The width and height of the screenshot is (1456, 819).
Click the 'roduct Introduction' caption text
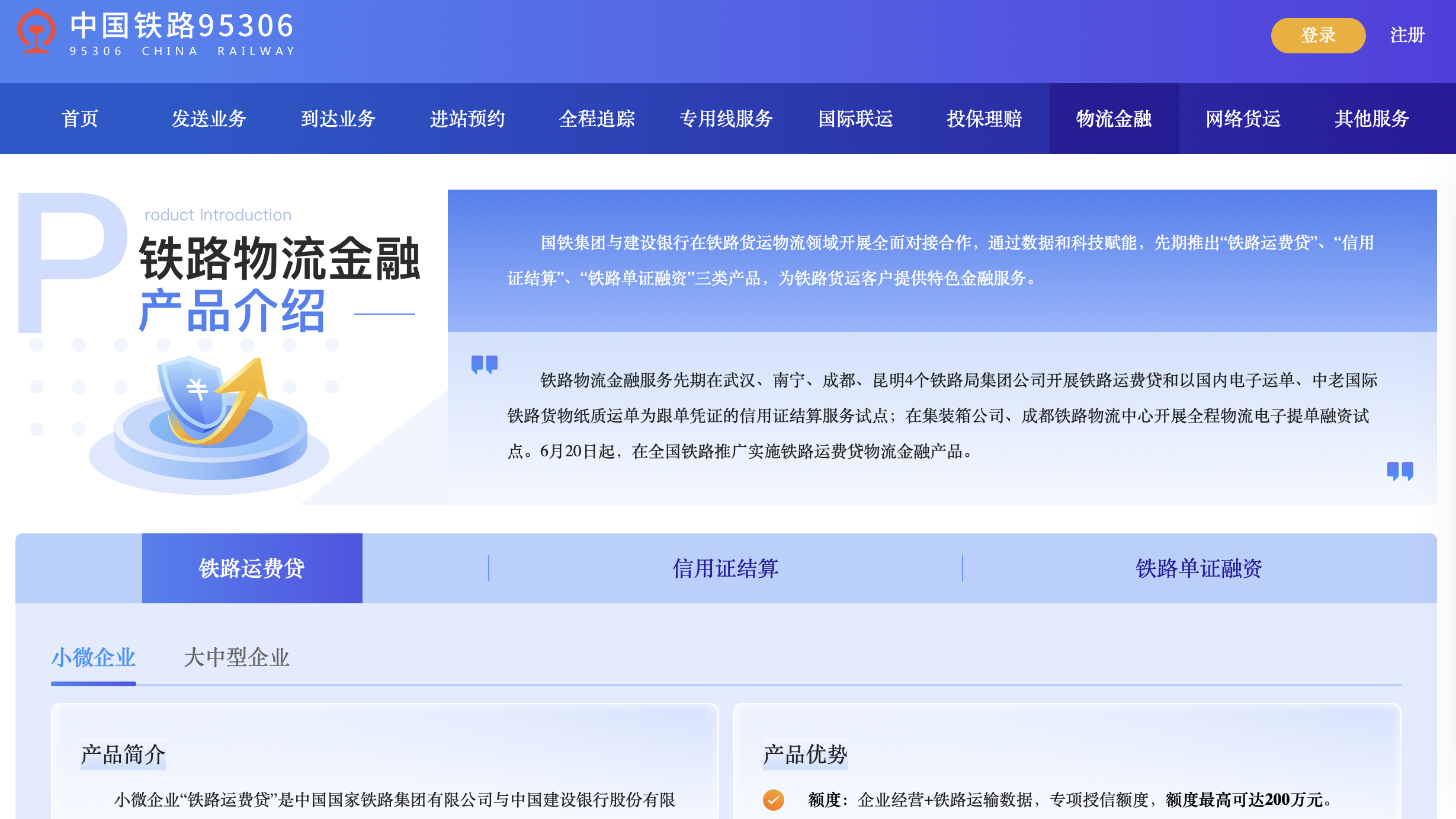218,215
